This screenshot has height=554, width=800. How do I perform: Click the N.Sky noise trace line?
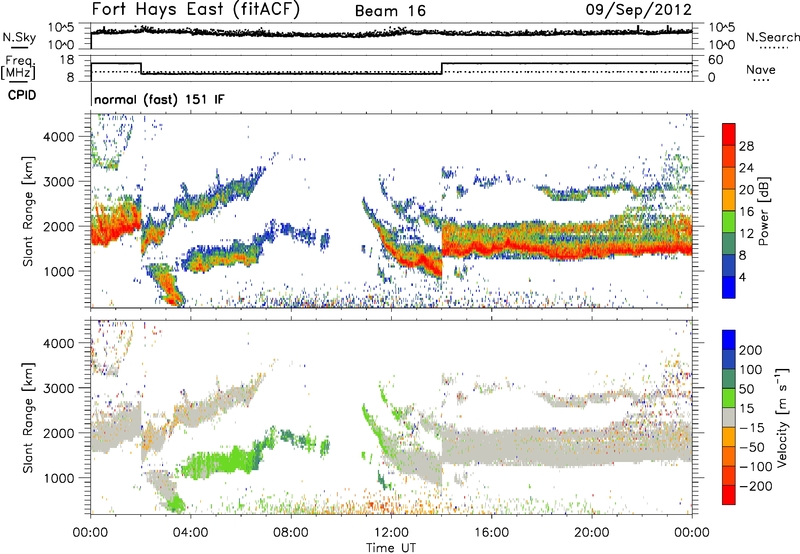[x=391, y=33]
